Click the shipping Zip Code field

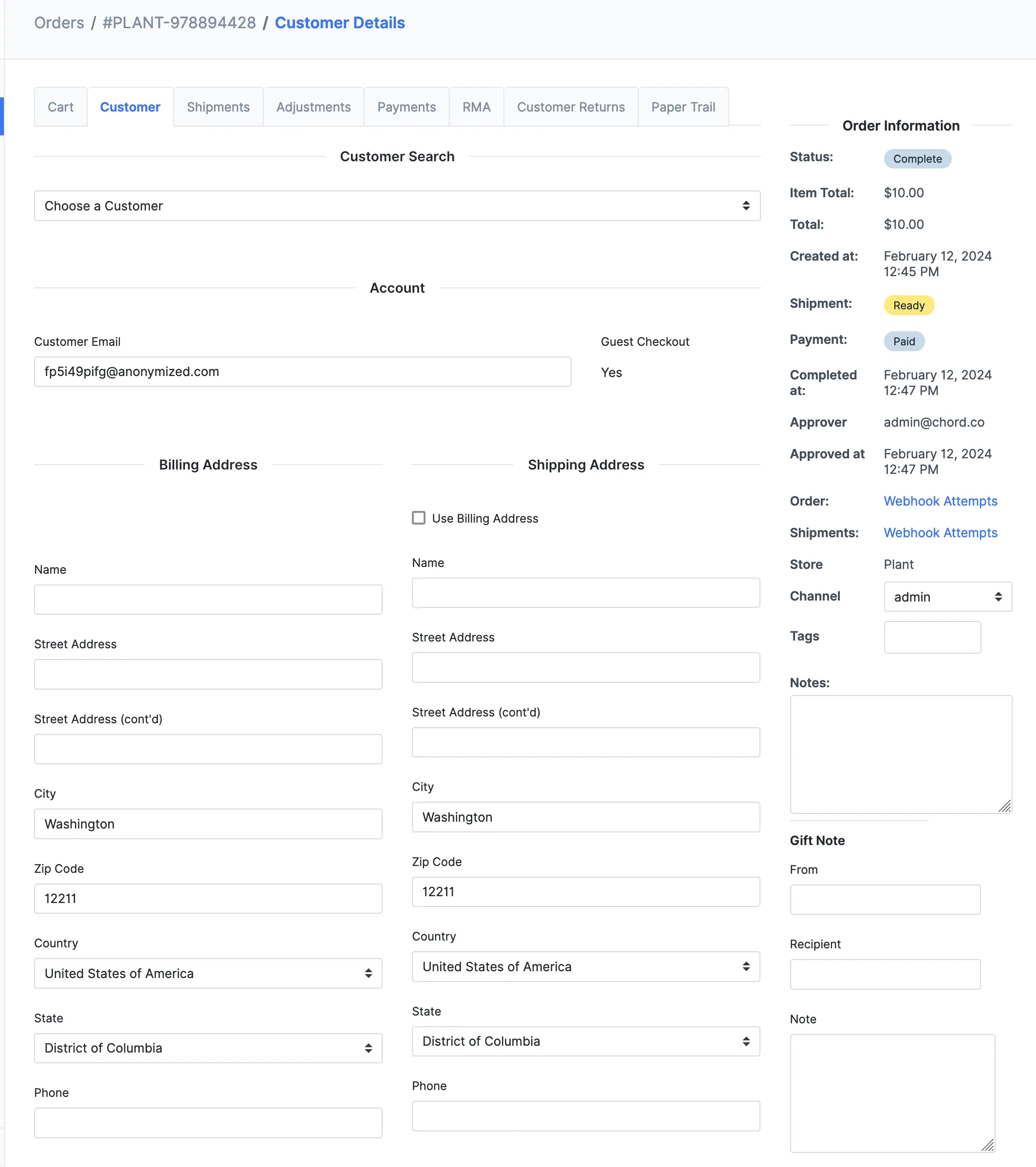pyautogui.click(x=586, y=892)
